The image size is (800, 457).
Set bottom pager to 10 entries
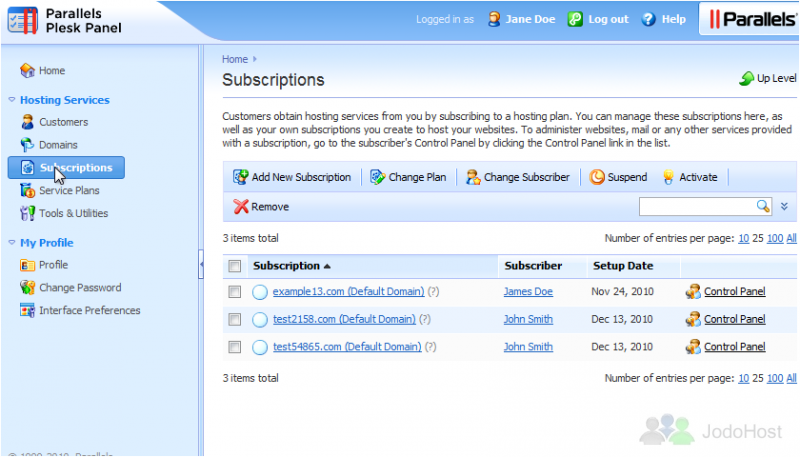coord(743,378)
